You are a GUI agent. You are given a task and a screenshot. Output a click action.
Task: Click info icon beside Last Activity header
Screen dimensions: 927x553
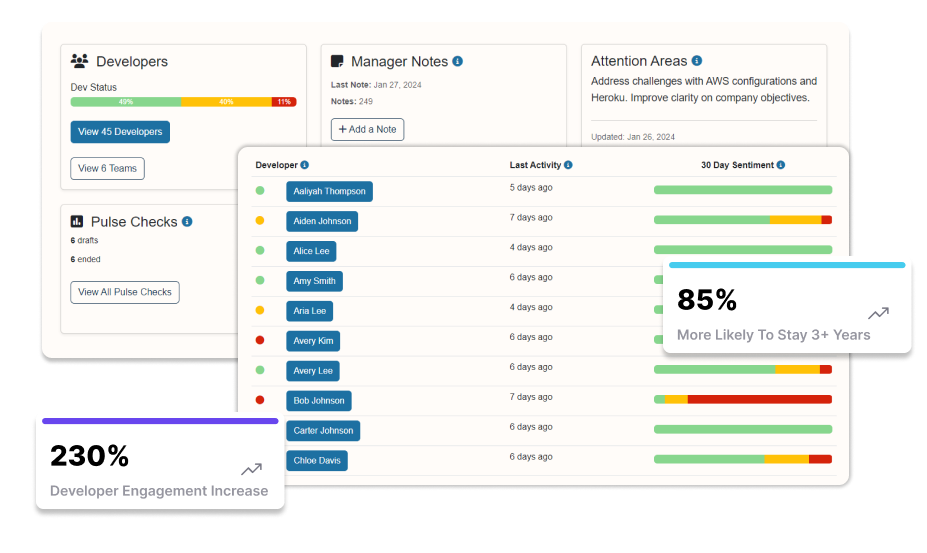(568, 165)
